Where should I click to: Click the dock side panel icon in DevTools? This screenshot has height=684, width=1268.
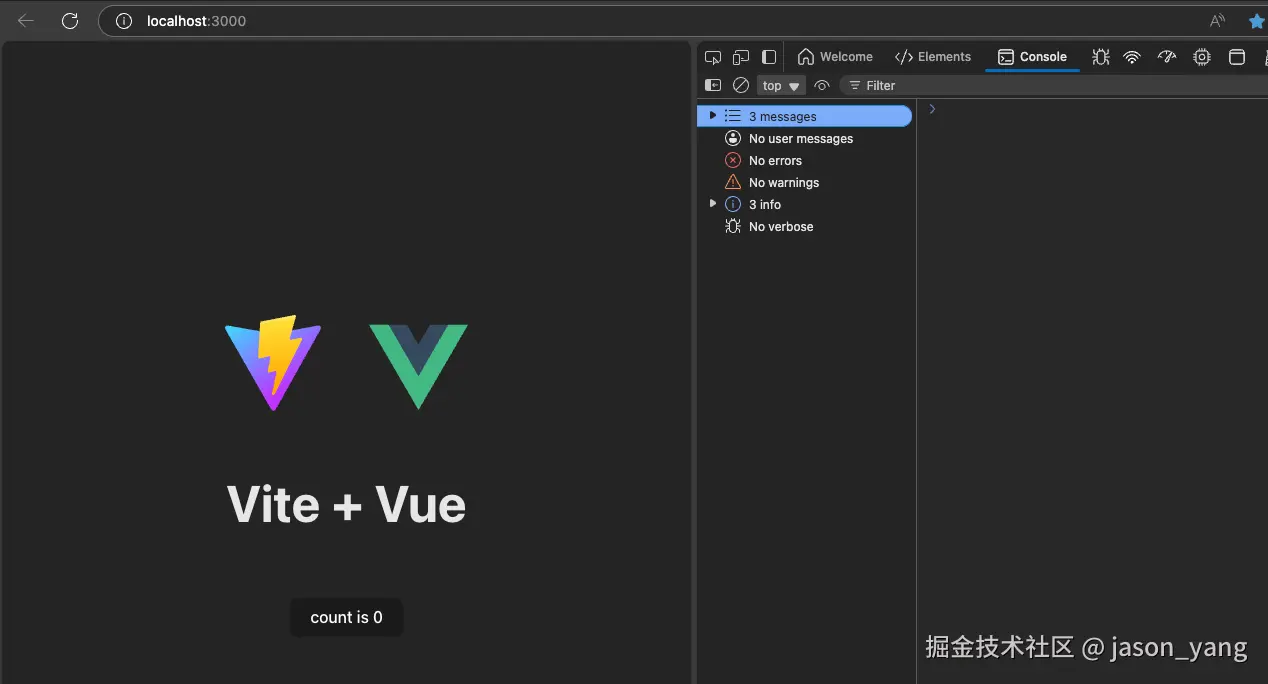point(769,57)
